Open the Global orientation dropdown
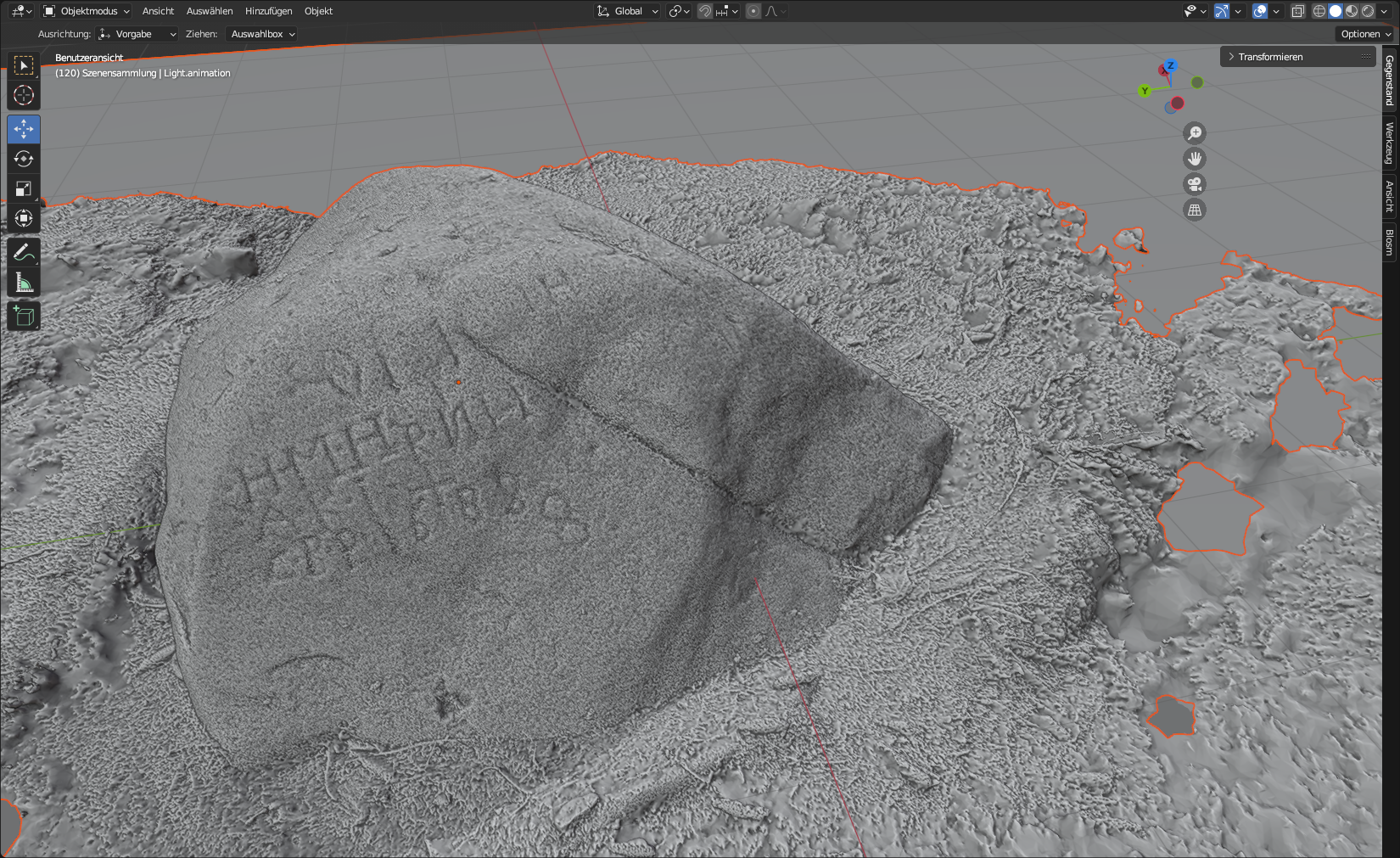The width and height of the screenshot is (1400, 858). (x=628, y=11)
